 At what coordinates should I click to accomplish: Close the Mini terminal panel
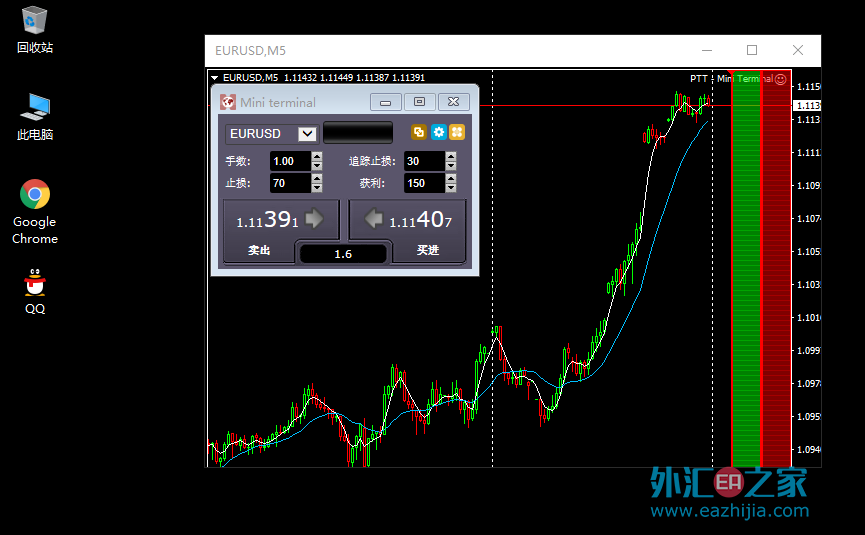(x=453, y=102)
